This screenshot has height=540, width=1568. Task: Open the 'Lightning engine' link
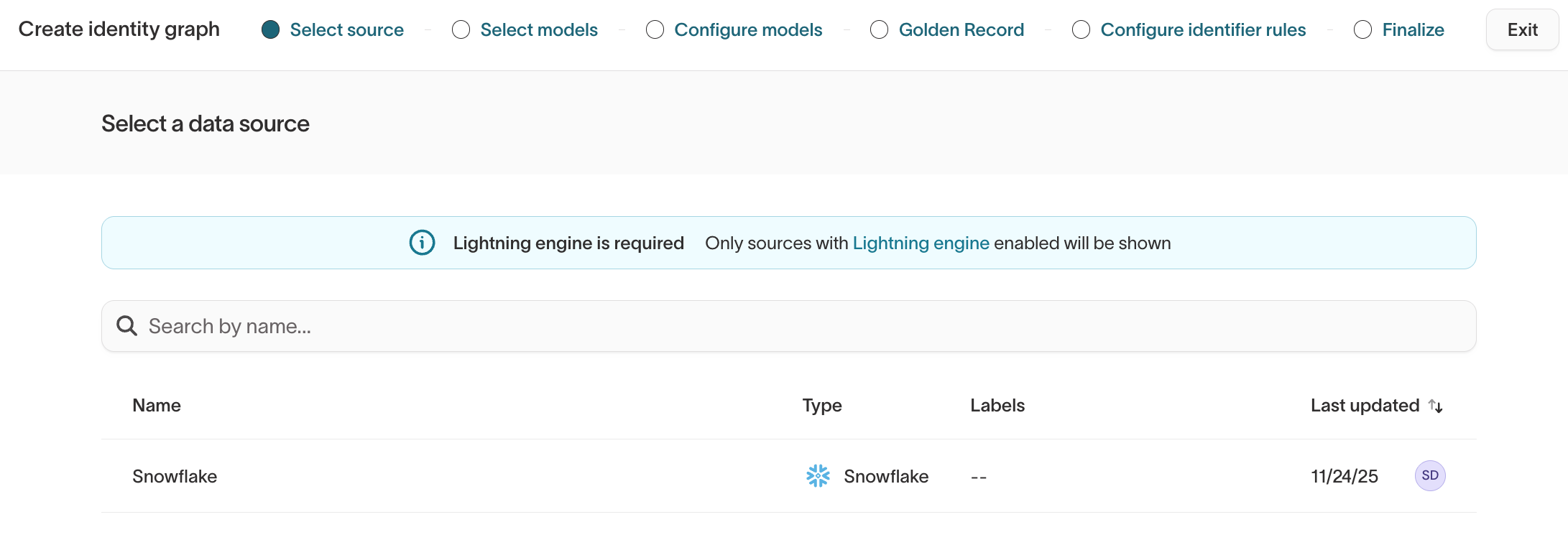pos(921,243)
